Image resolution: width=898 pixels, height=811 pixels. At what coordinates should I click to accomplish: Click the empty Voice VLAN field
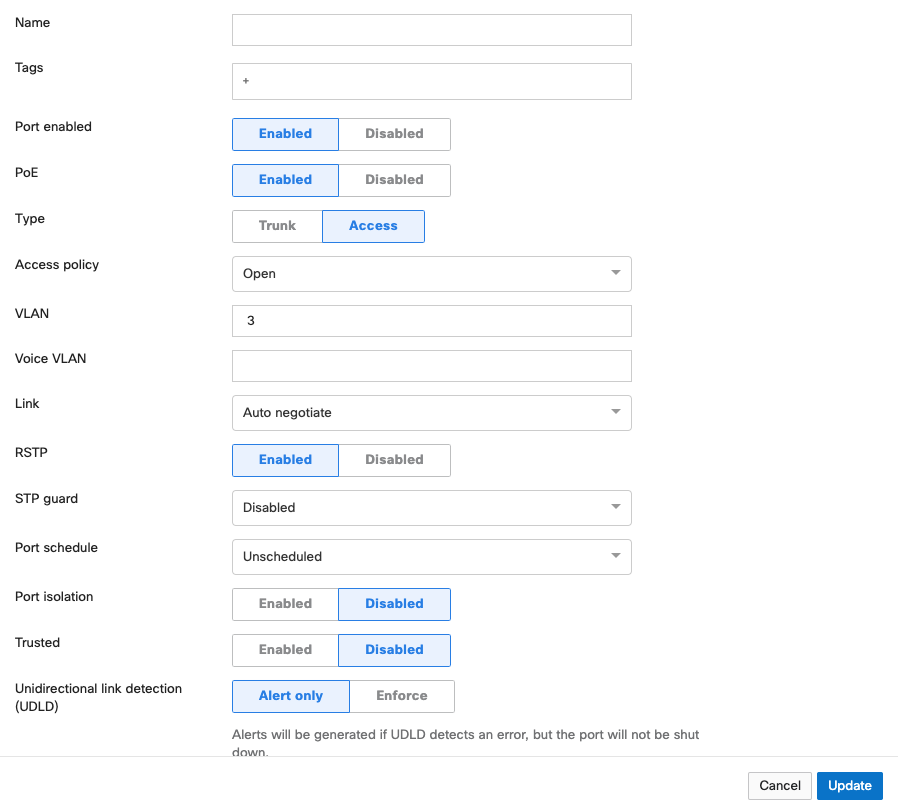(x=431, y=366)
